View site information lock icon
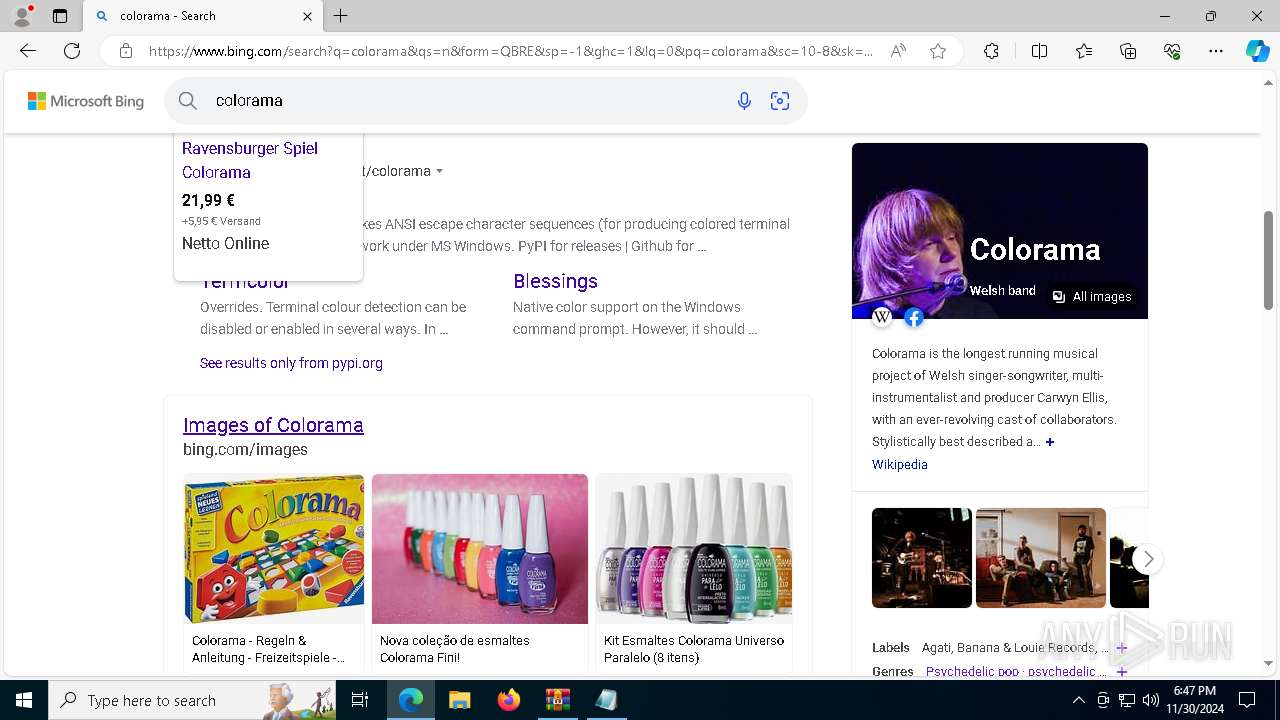This screenshot has width=1280, height=720. (126, 51)
